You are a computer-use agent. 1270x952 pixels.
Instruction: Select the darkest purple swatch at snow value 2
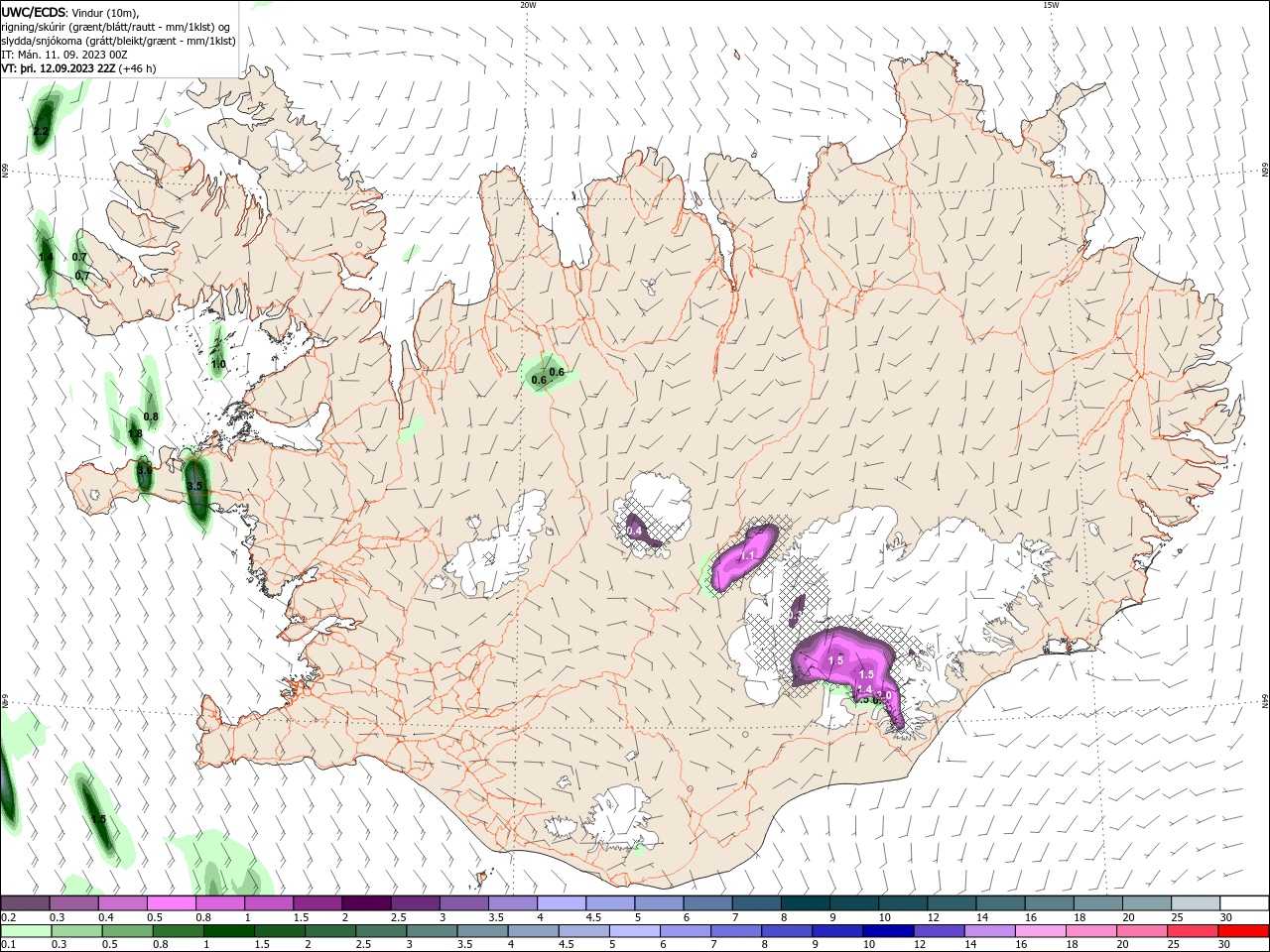tap(365, 903)
